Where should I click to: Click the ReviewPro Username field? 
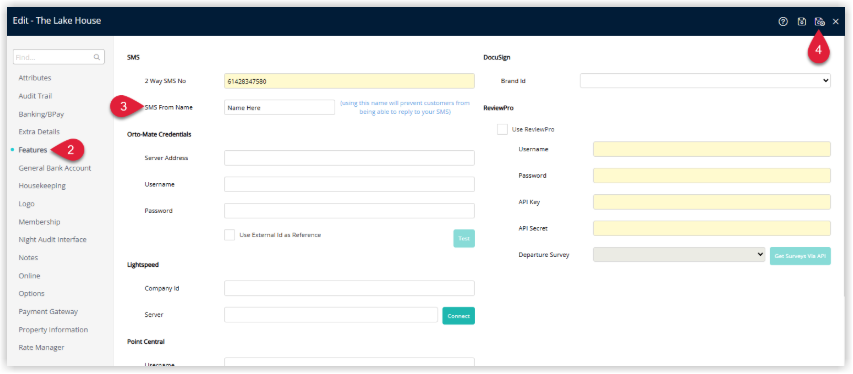tap(712, 149)
